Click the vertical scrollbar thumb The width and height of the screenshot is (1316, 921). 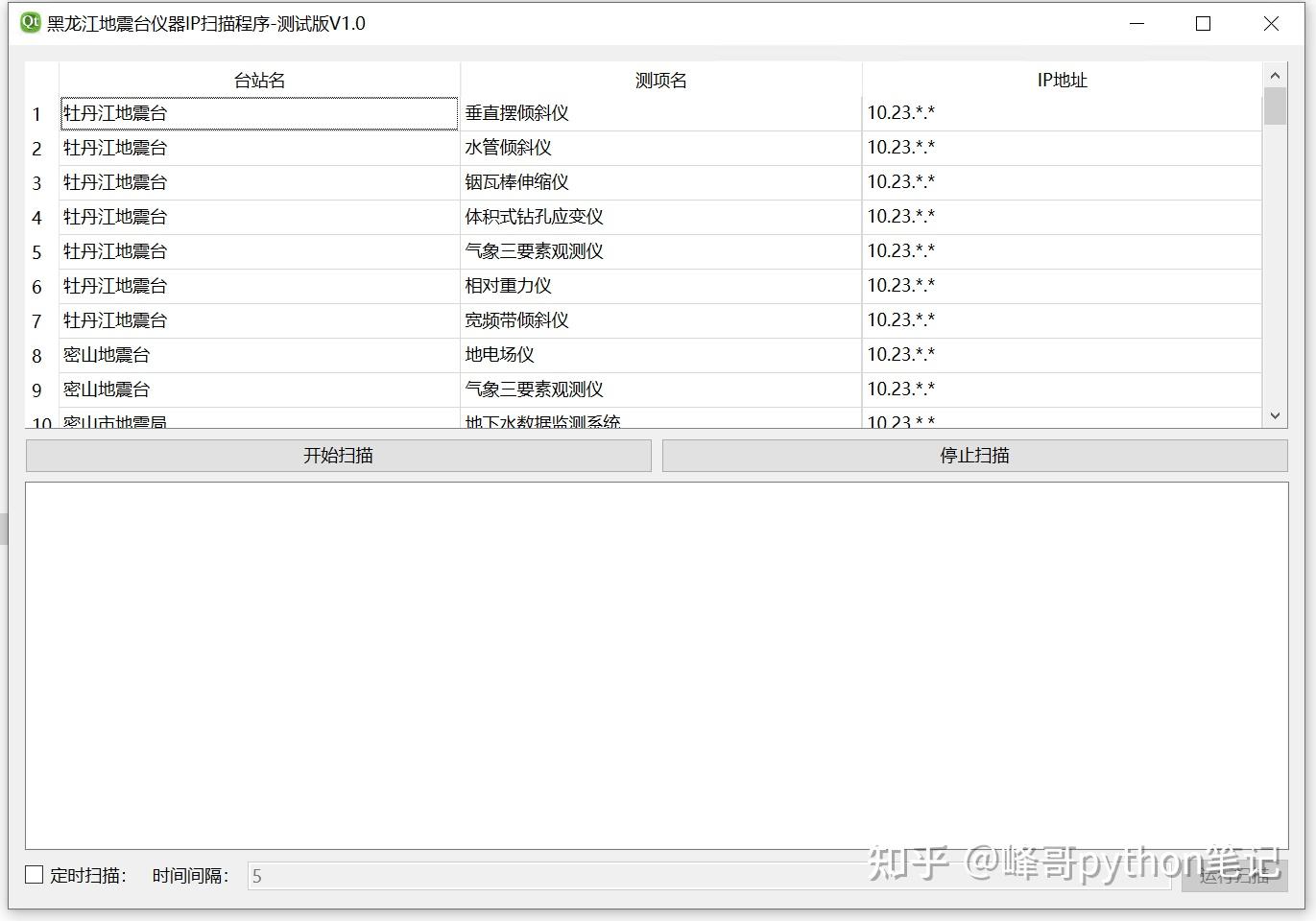point(1275,106)
